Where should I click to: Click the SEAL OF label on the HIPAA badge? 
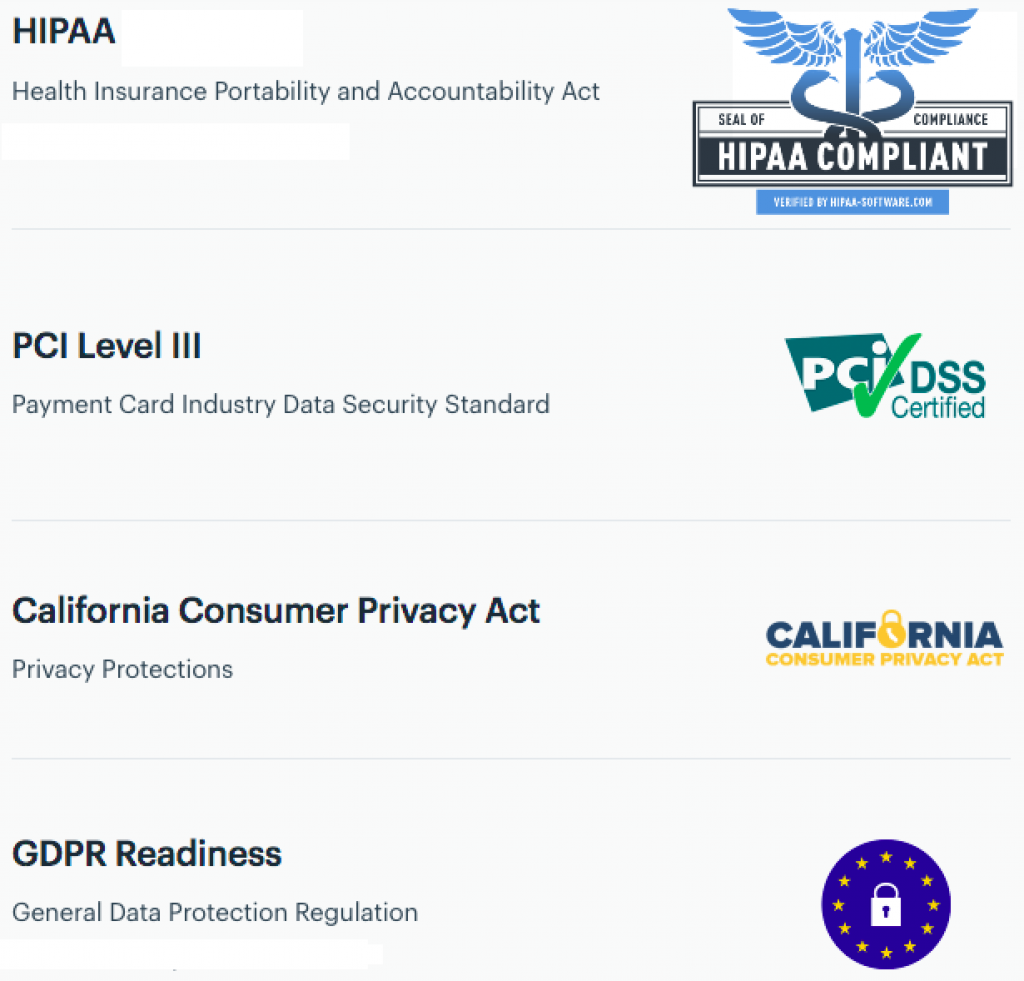[741, 120]
